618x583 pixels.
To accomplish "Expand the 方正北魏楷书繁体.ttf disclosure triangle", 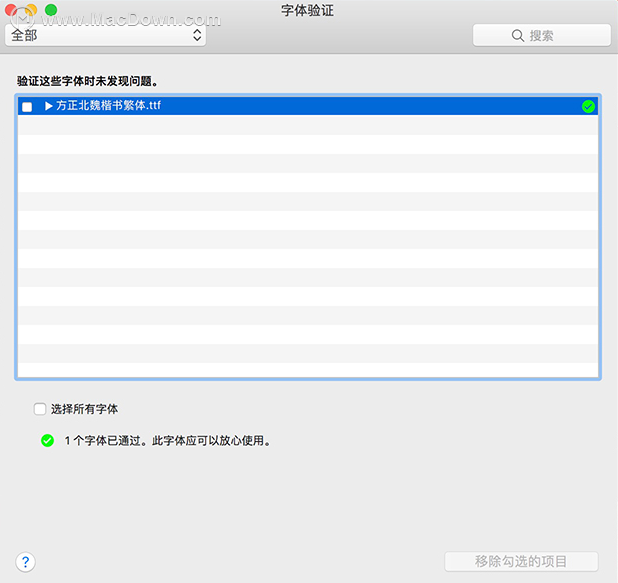I will click(48, 106).
